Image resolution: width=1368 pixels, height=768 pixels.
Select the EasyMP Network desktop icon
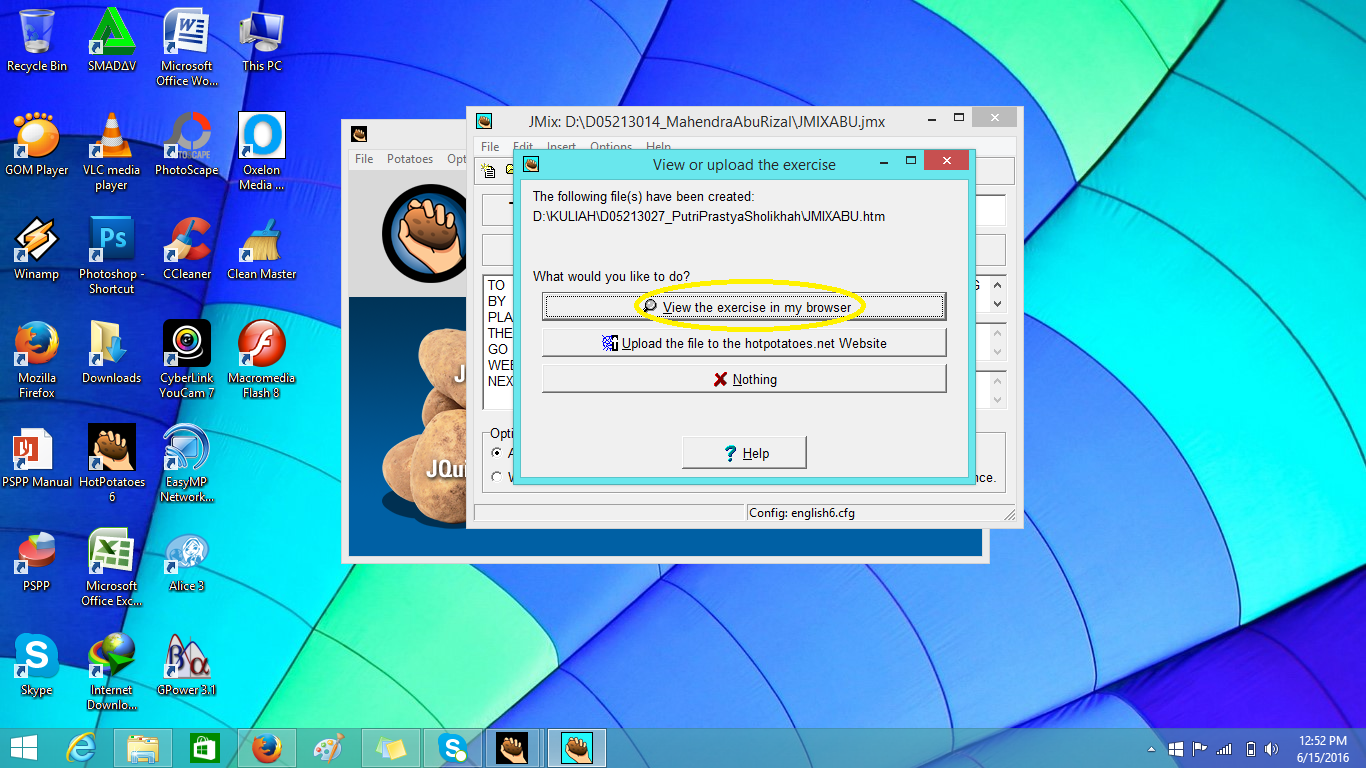186,464
